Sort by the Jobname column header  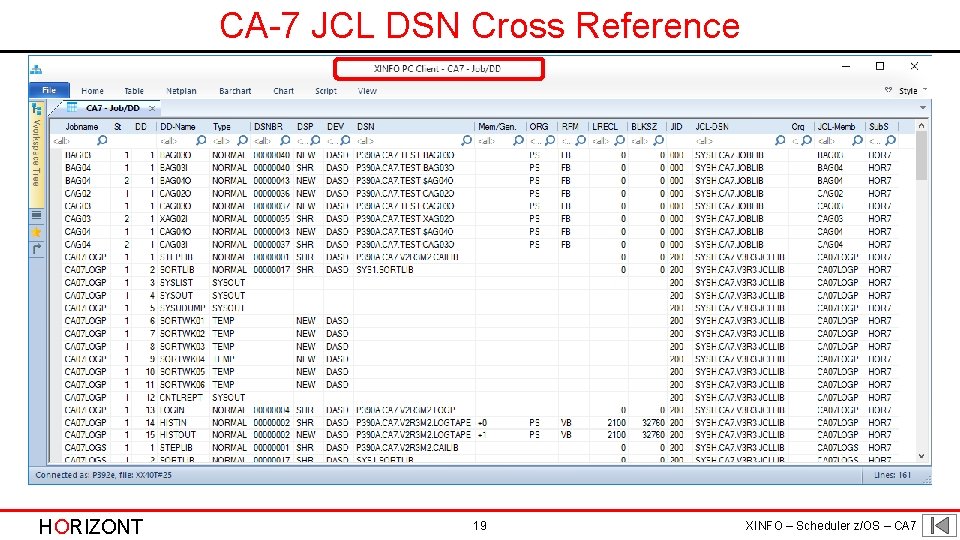point(81,127)
